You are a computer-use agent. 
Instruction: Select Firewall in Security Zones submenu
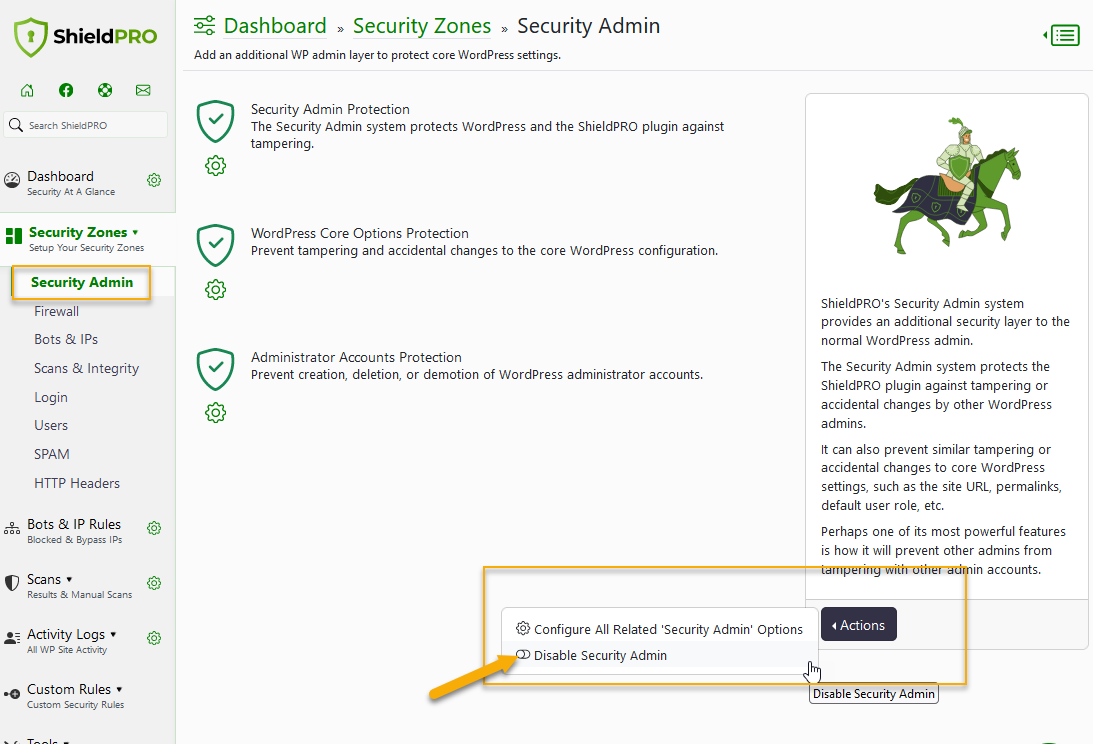(x=56, y=311)
